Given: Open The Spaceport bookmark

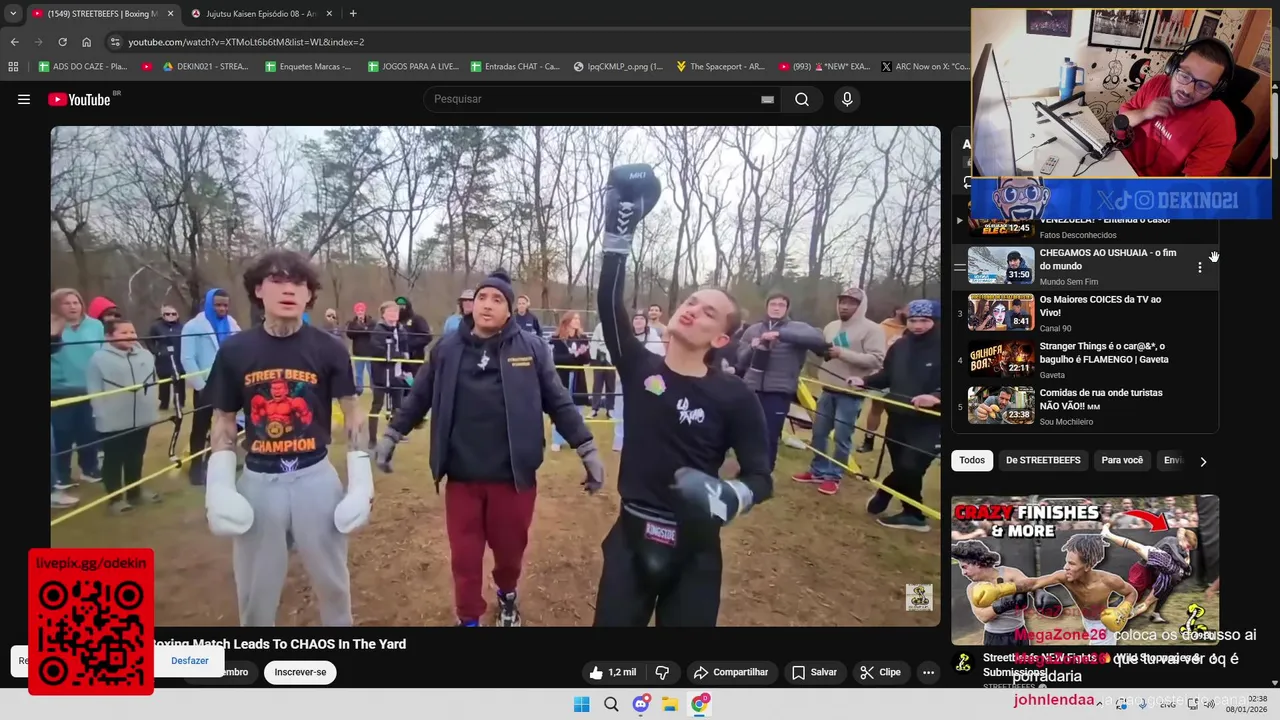Looking at the screenshot, I should pyautogui.click(x=720, y=66).
